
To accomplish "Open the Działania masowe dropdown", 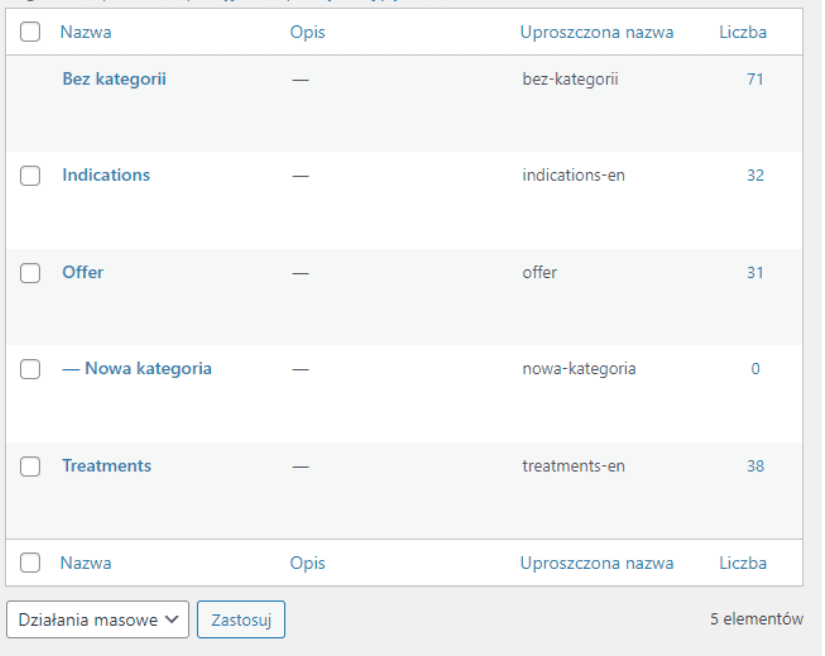I will click(x=98, y=620).
